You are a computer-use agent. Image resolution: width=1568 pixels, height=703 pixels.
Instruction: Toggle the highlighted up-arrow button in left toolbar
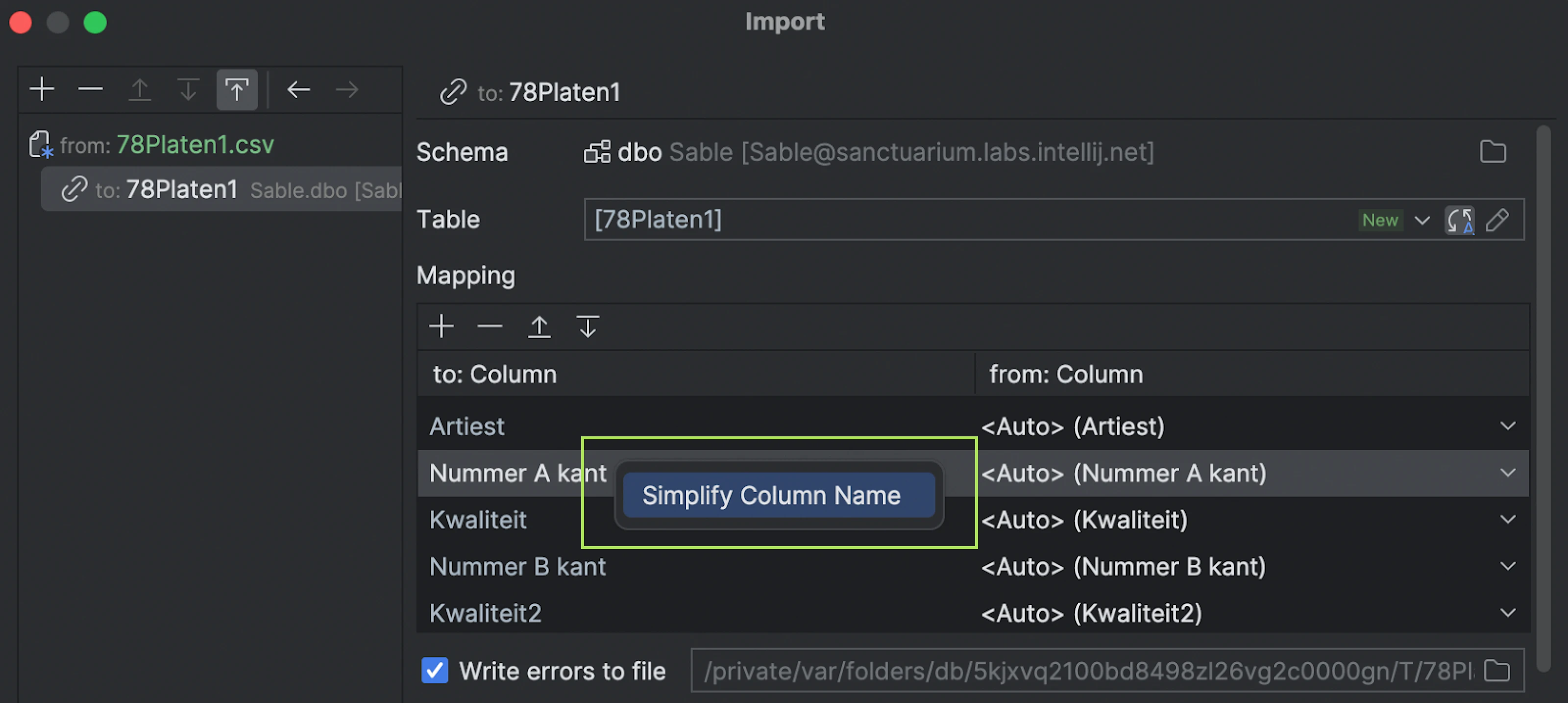pyautogui.click(x=237, y=90)
